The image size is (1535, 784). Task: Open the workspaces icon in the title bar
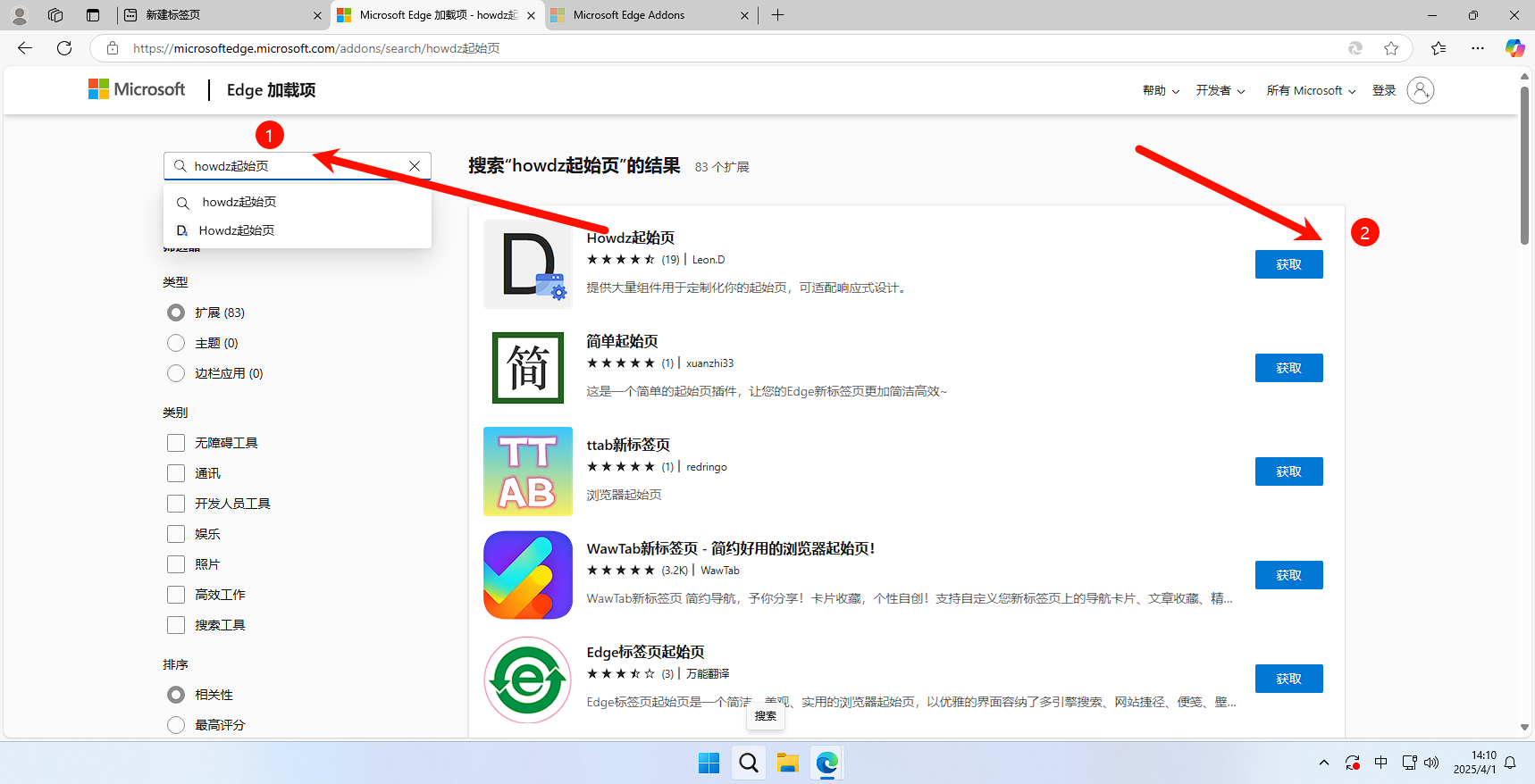pos(55,15)
